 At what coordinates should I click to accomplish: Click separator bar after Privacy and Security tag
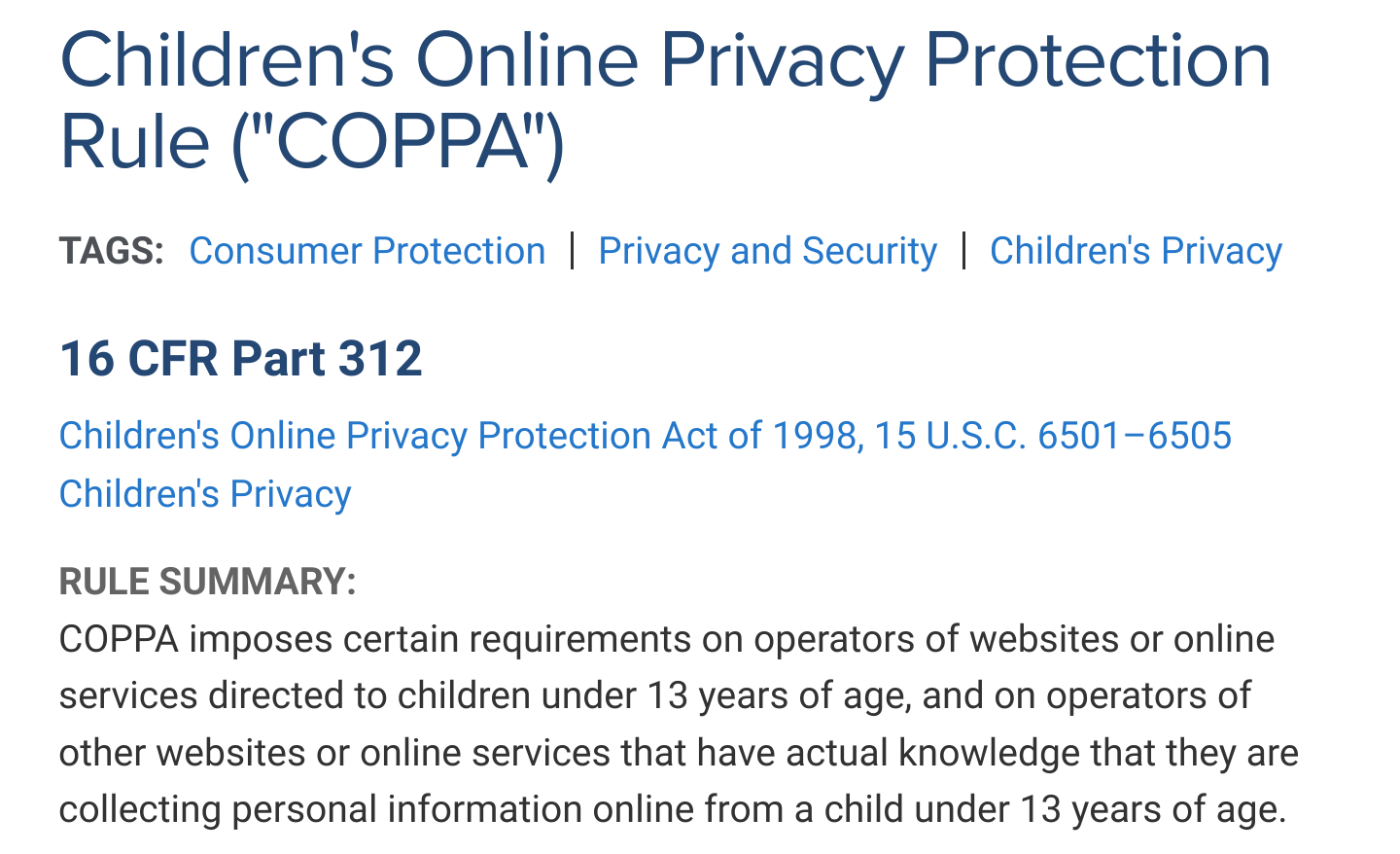pyautogui.click(x=963, y=251)
